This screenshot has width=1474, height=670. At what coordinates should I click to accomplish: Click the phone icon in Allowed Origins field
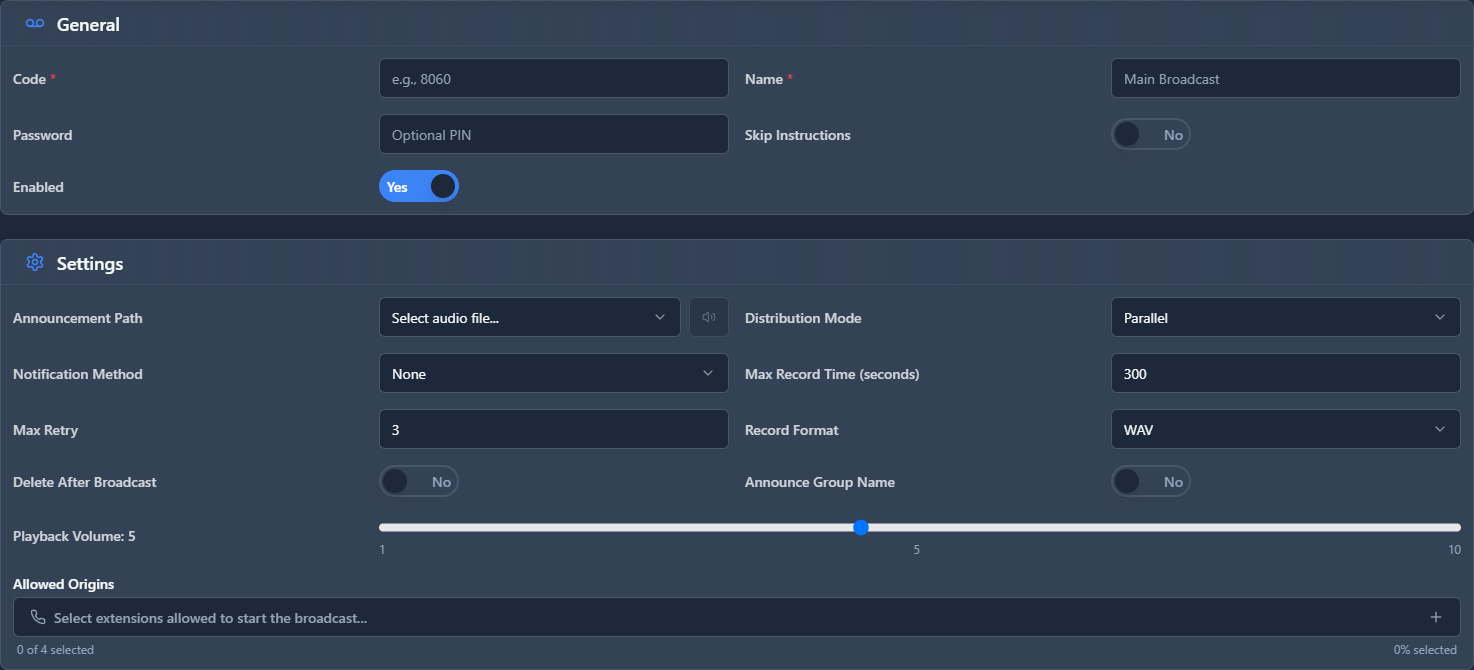36,617
